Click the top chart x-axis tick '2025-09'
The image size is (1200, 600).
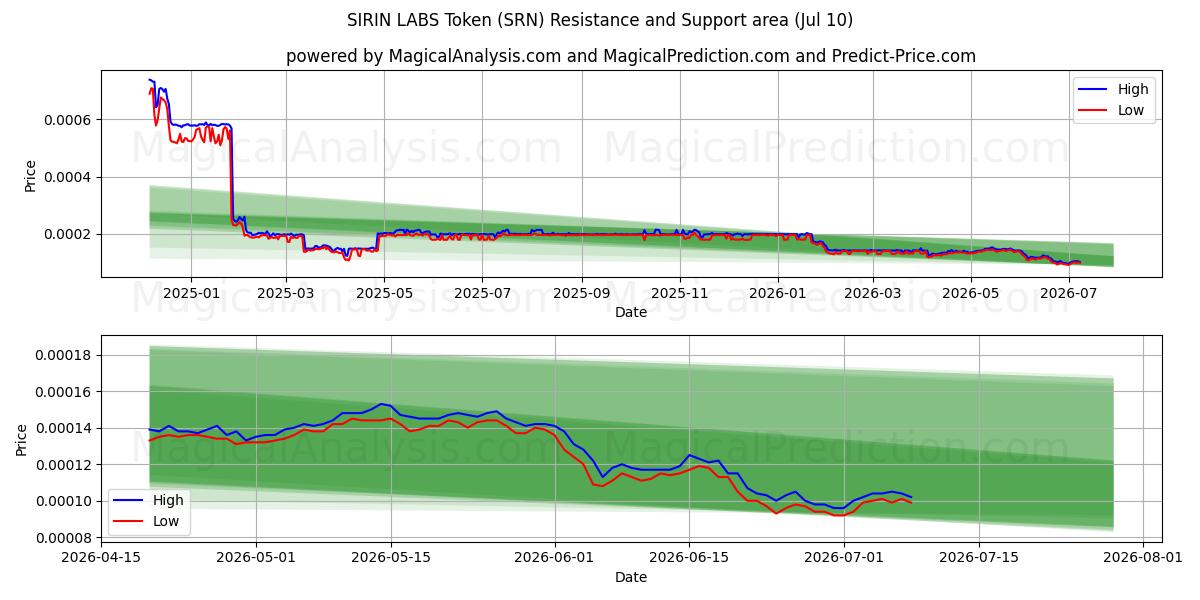click(582, 294)
